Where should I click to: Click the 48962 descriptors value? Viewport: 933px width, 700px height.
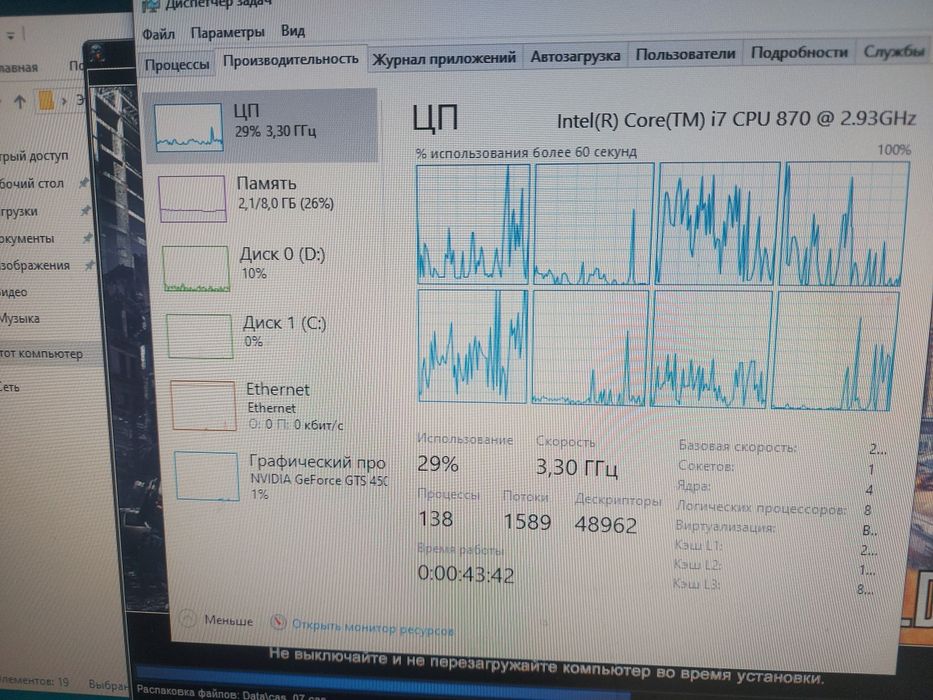click(606, 524)
